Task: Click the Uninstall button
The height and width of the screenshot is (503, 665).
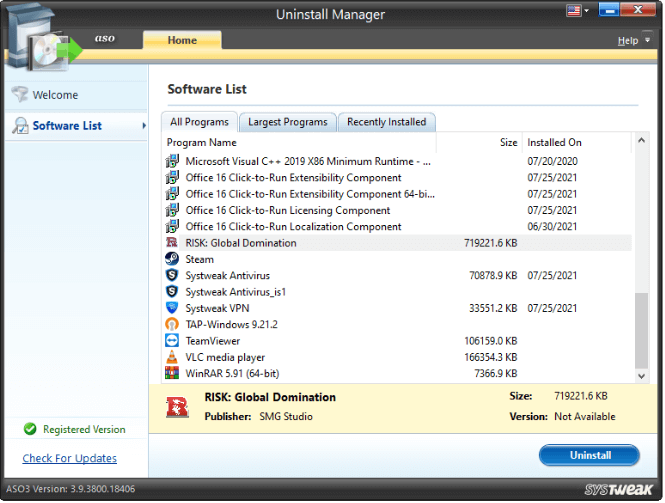Action: pos(590,455)
